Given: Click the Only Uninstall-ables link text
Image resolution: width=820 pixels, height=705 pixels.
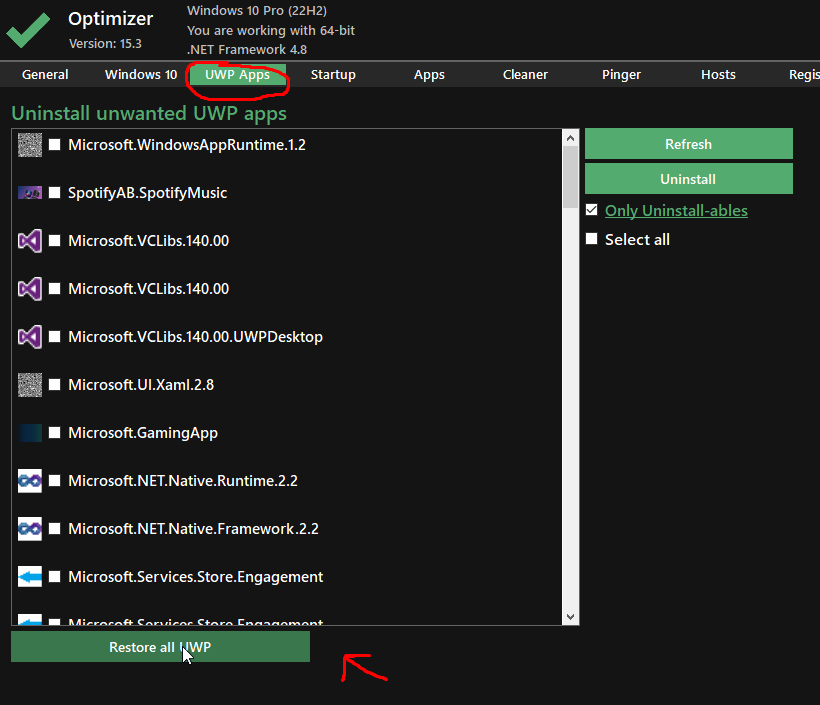Looking at the screenshot, I should 676,211.
